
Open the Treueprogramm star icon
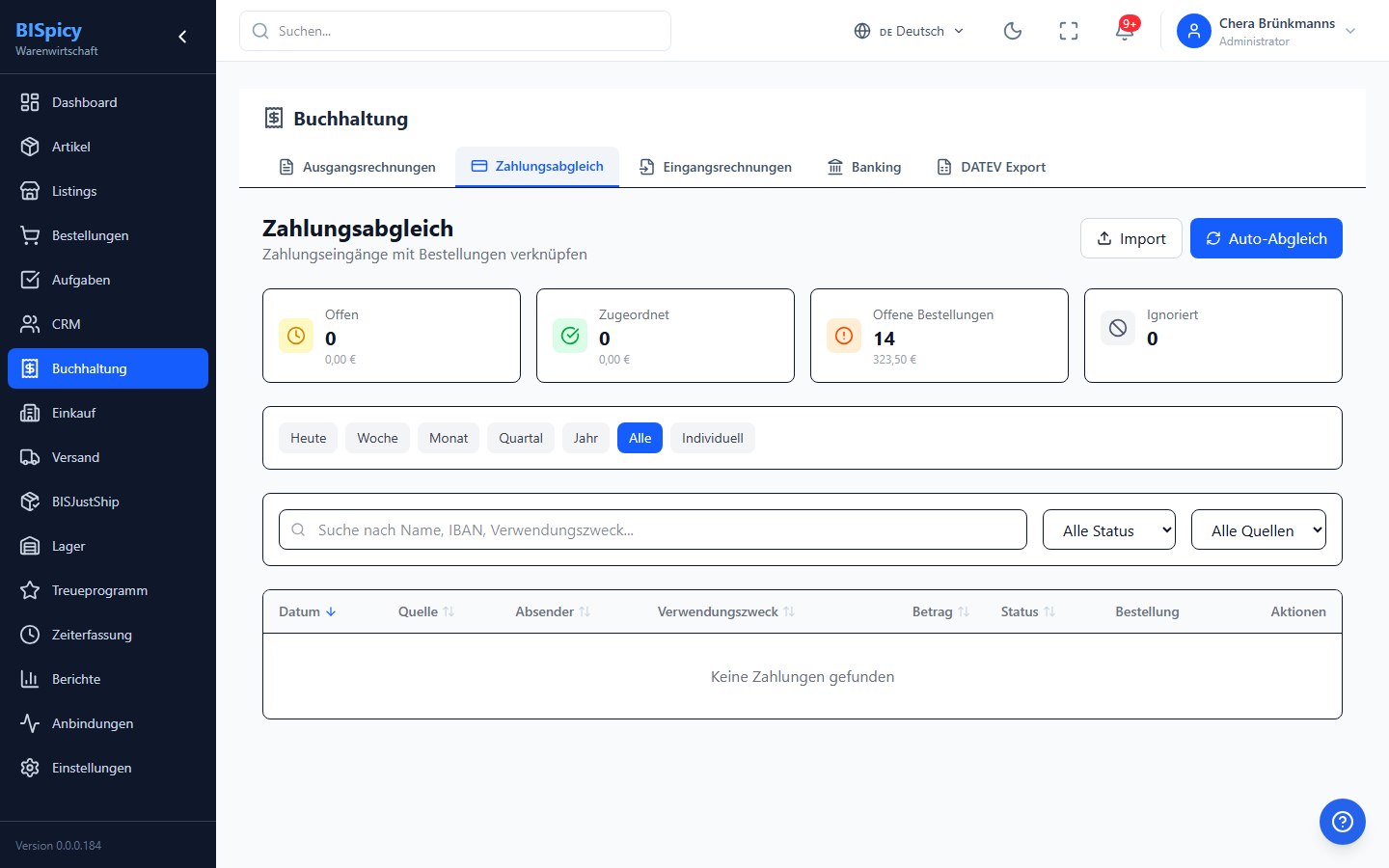click(x=30, y=590)
